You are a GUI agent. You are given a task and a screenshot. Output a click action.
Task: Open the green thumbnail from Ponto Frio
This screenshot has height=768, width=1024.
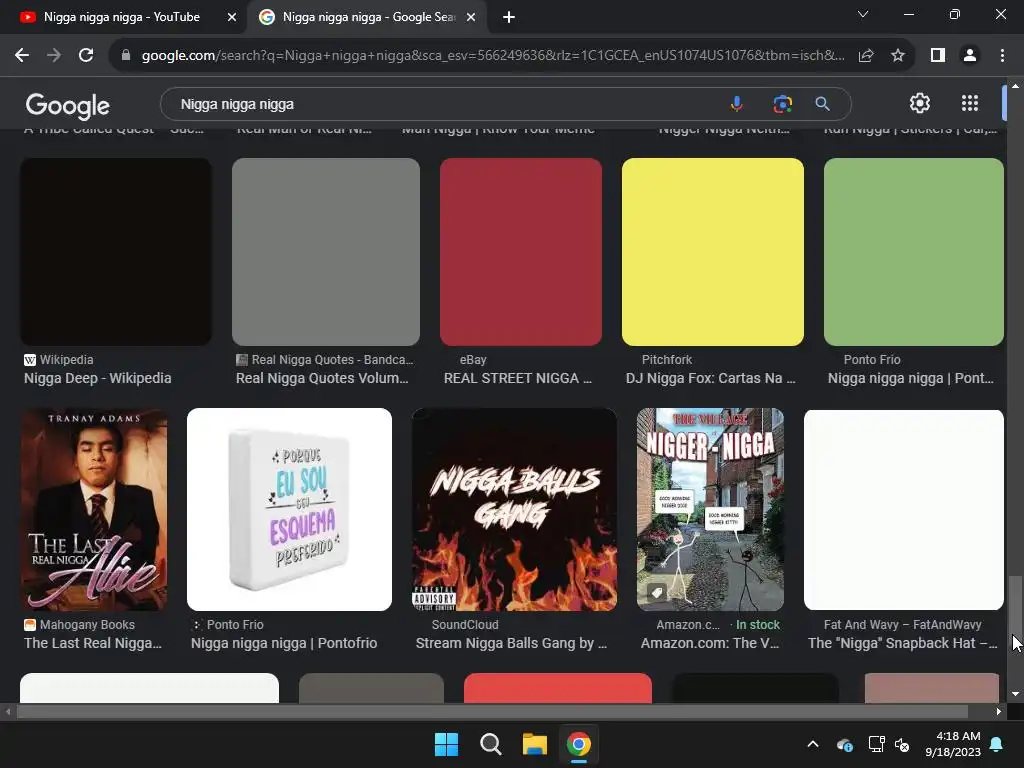pyautogui.click(x=914, y=251)
